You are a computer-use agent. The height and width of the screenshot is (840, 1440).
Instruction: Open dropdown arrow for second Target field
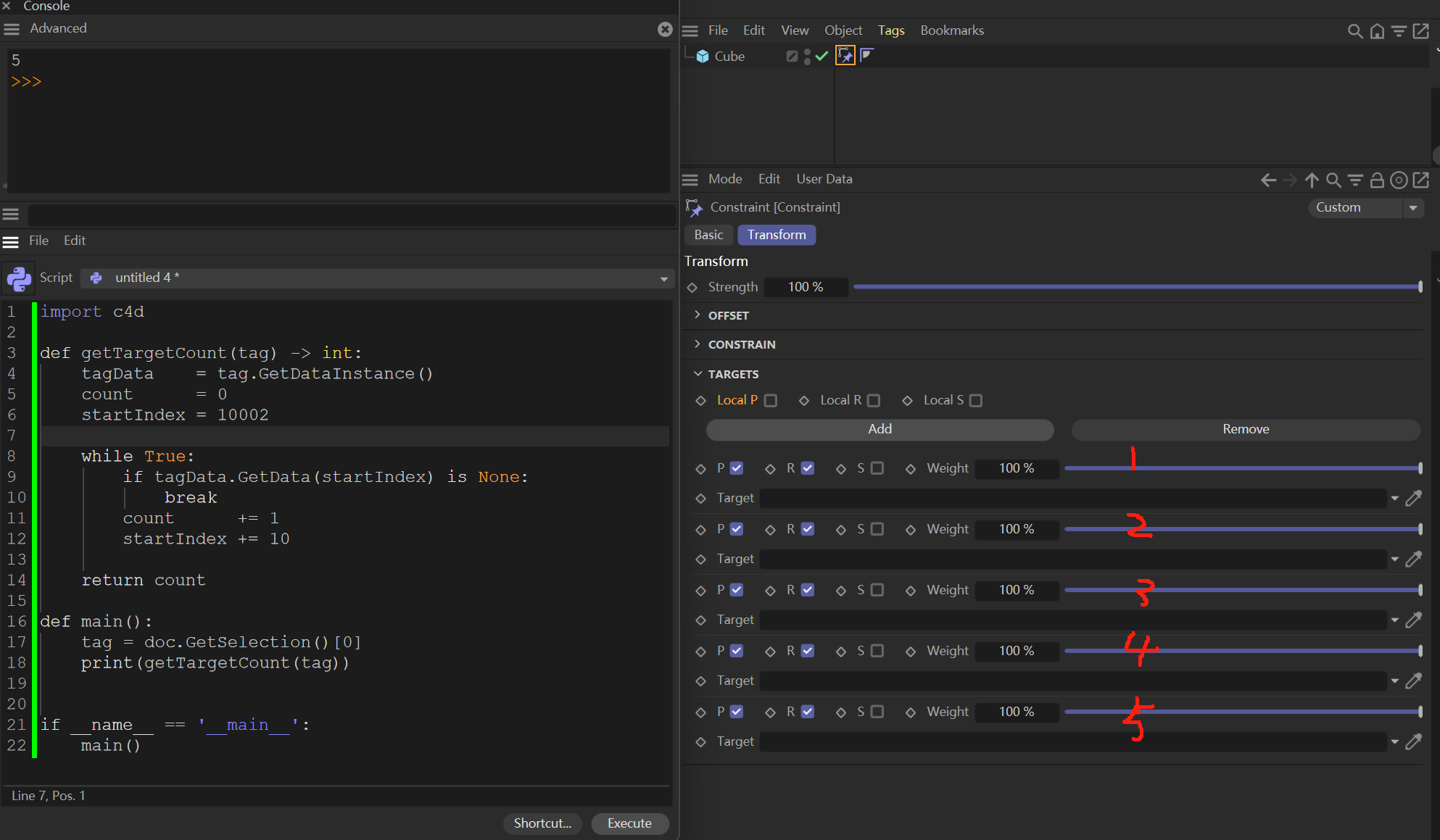click(x=1395, y=560)
